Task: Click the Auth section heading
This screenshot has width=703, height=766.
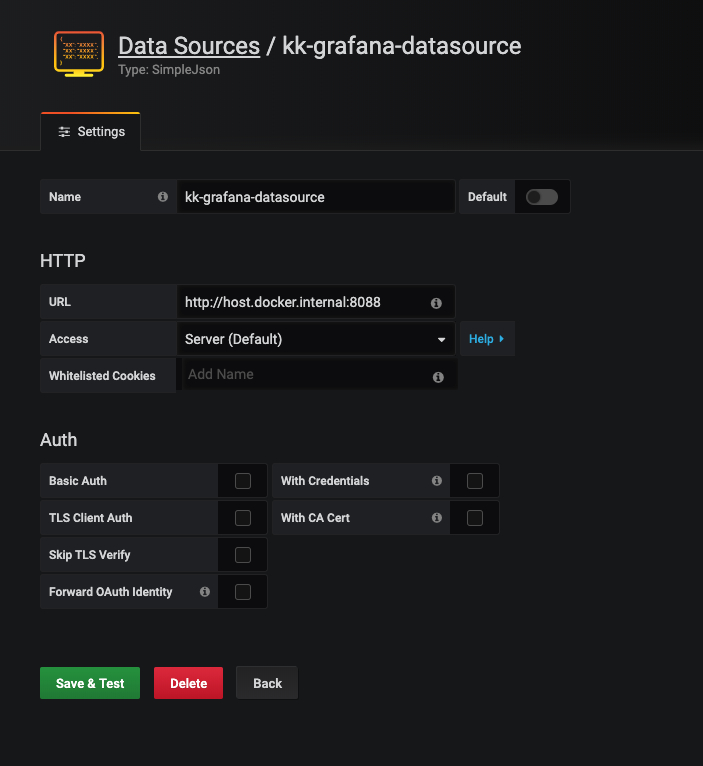Action: (x=59, y=440)
